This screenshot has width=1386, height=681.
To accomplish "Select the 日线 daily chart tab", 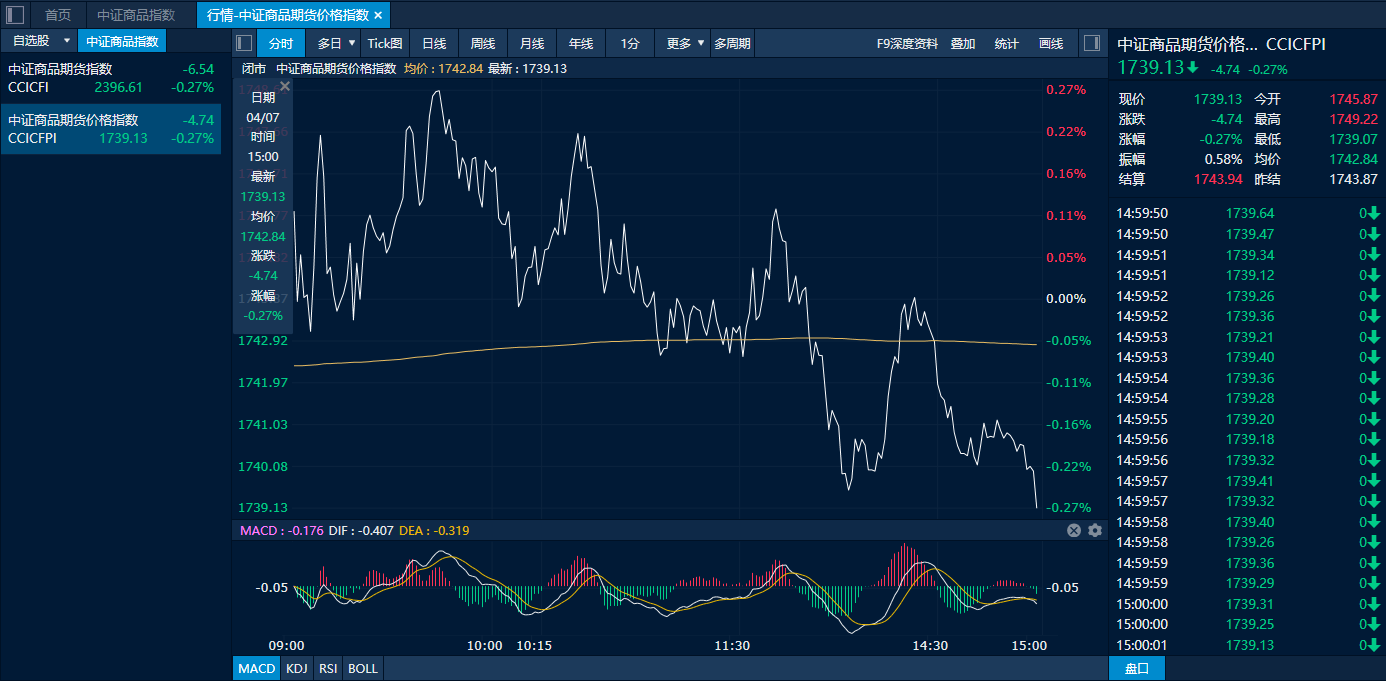I will click(434, 43).
